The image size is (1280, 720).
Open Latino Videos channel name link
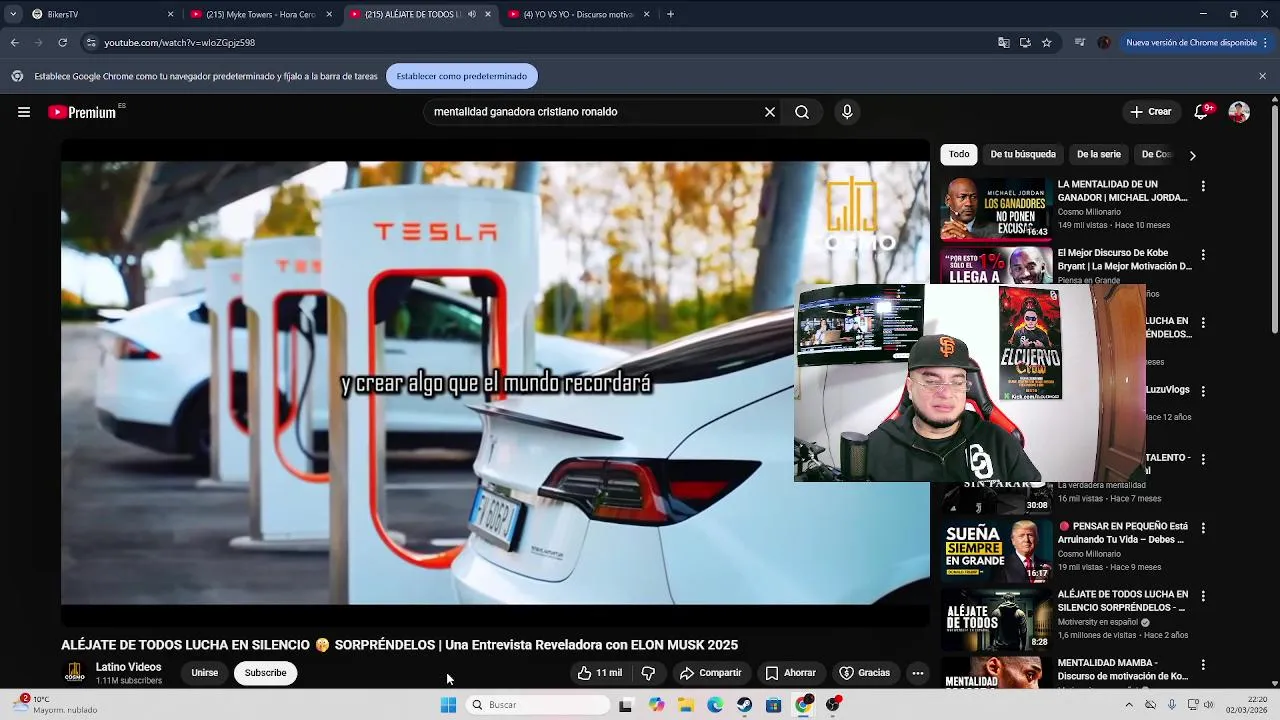[x=128, y=667]
